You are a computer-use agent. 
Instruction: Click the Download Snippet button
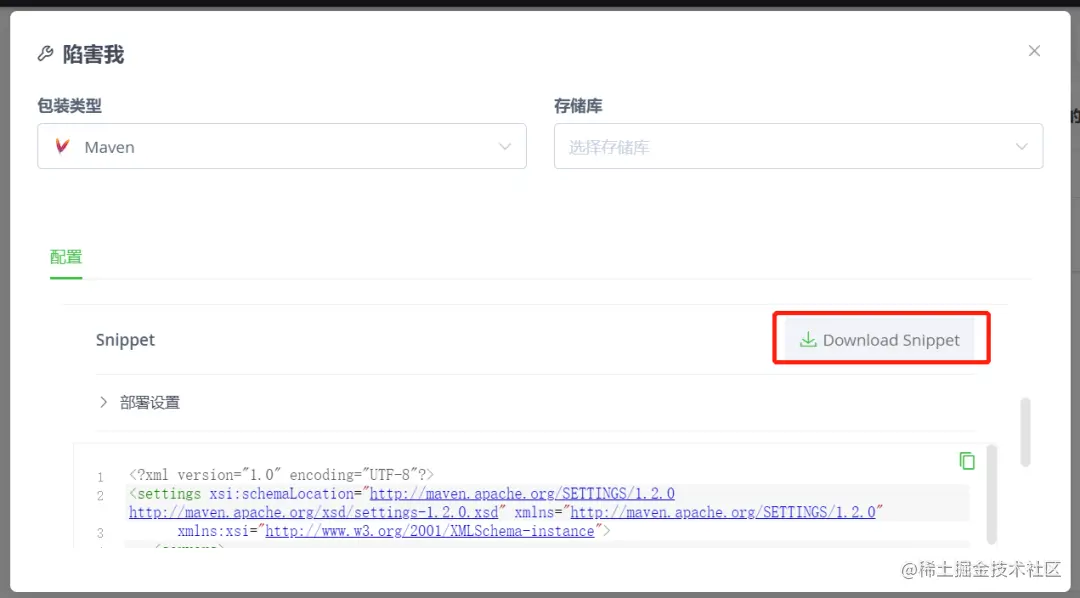coord(880,340)
